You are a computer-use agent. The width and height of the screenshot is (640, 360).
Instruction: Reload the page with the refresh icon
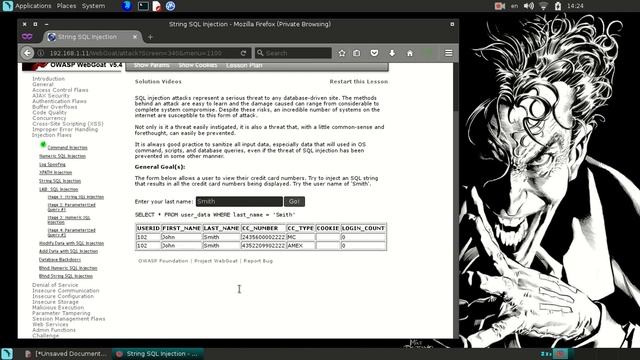[x=243, y=53]
